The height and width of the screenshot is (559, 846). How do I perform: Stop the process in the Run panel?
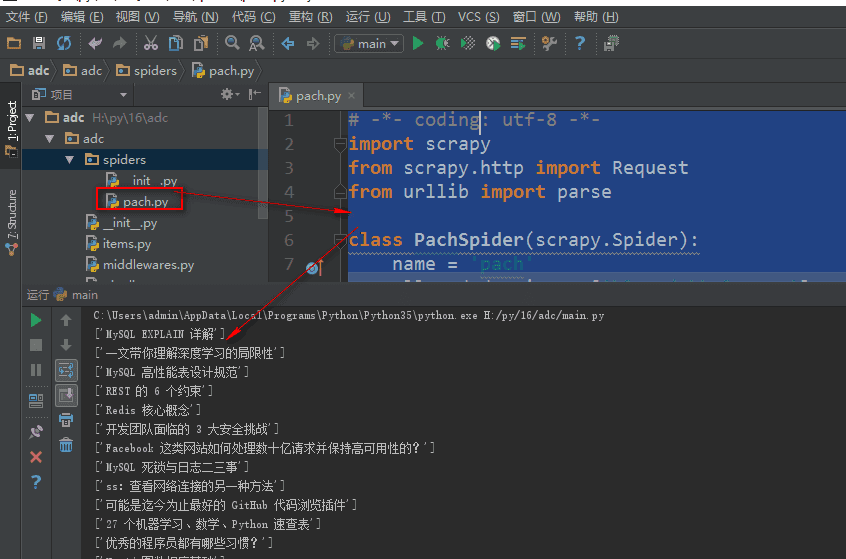[x=36, y=345]
